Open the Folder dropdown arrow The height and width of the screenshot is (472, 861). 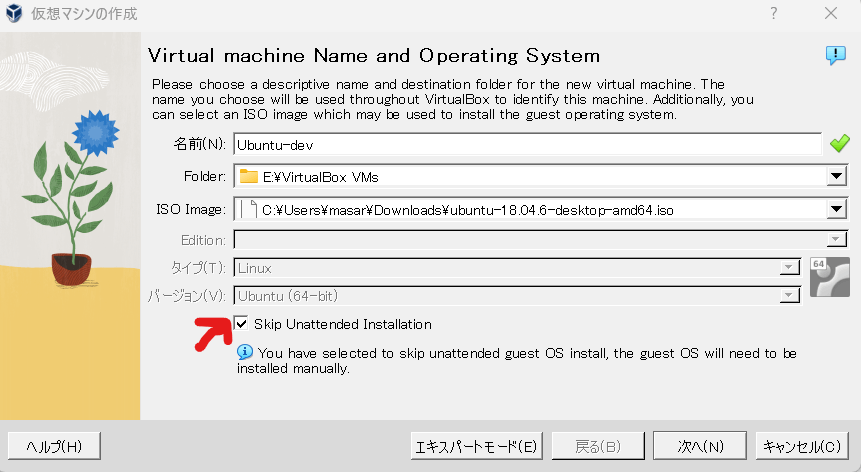coord(836,176)
